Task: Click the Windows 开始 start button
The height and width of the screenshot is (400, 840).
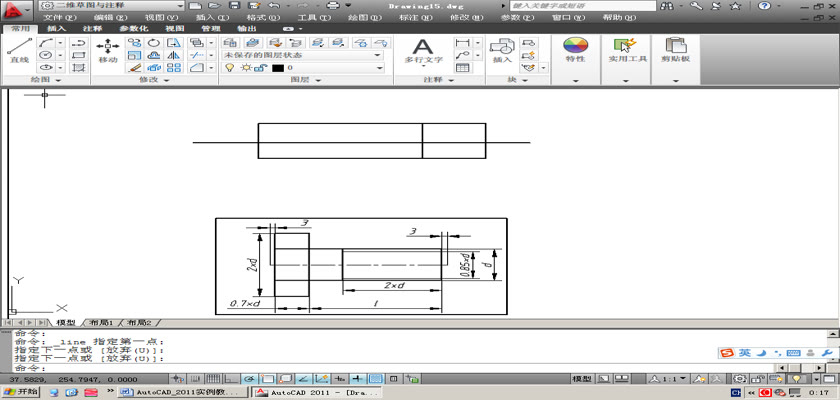Action: (x=21, y=392)
